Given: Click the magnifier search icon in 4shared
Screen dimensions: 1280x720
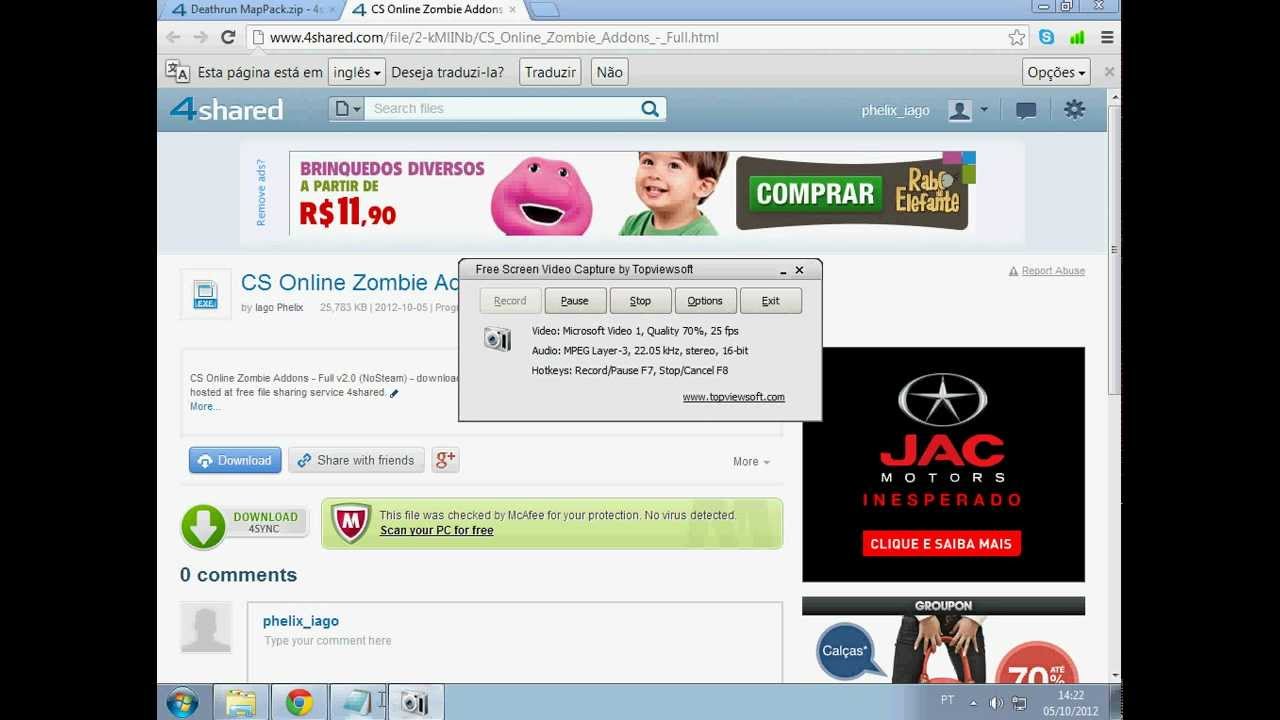Looking at the screenshot, I should 650,109.
